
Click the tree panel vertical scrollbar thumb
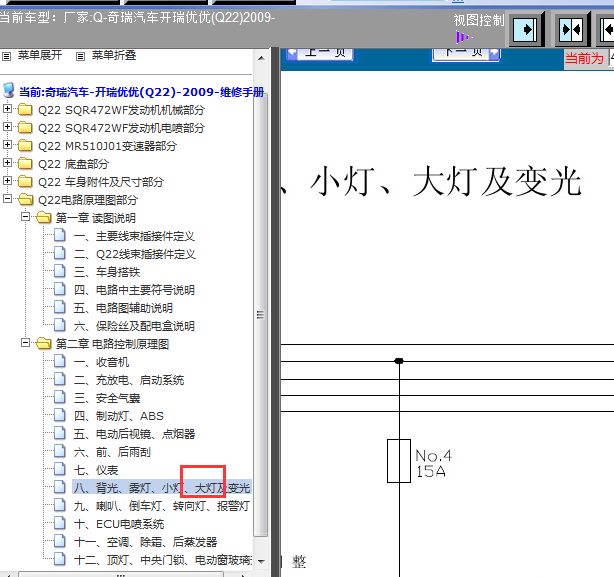pyautogui.click(x=260, y=315)
